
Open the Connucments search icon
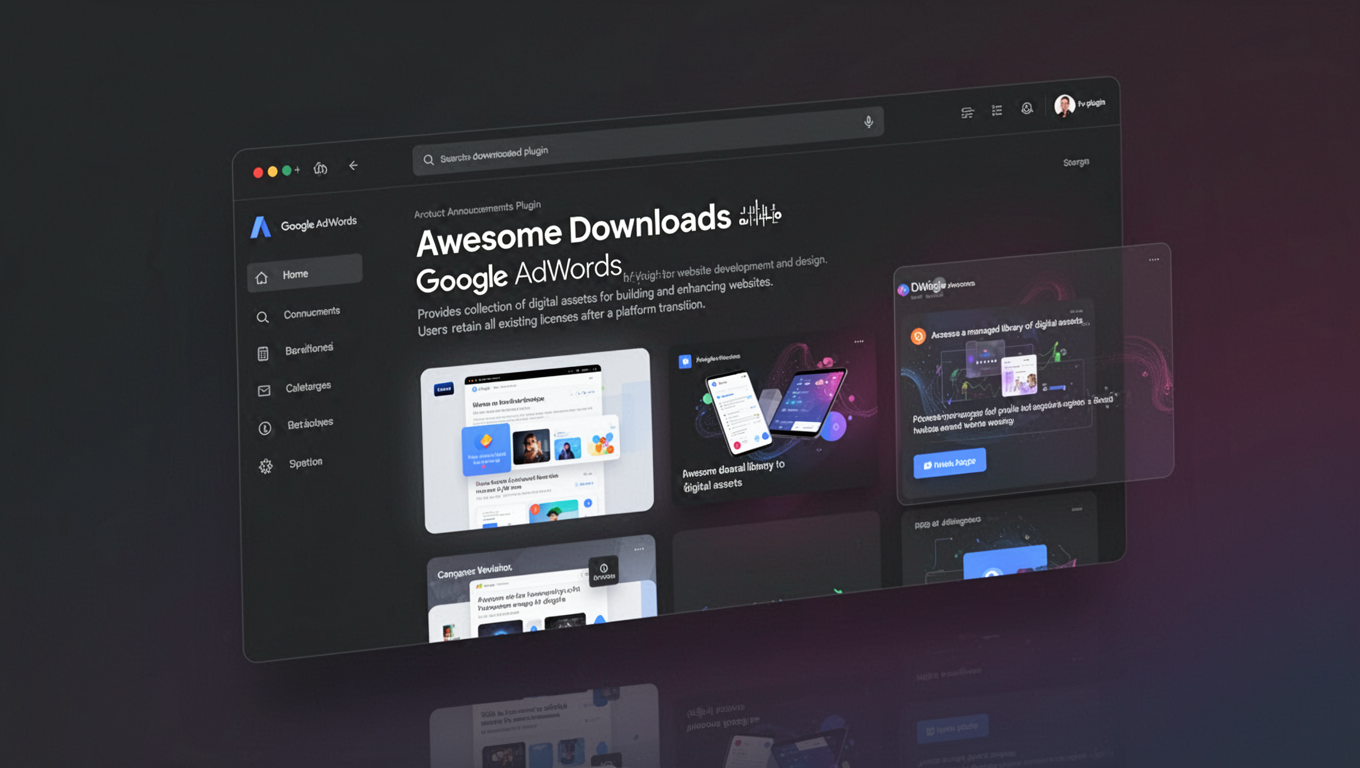262,315
